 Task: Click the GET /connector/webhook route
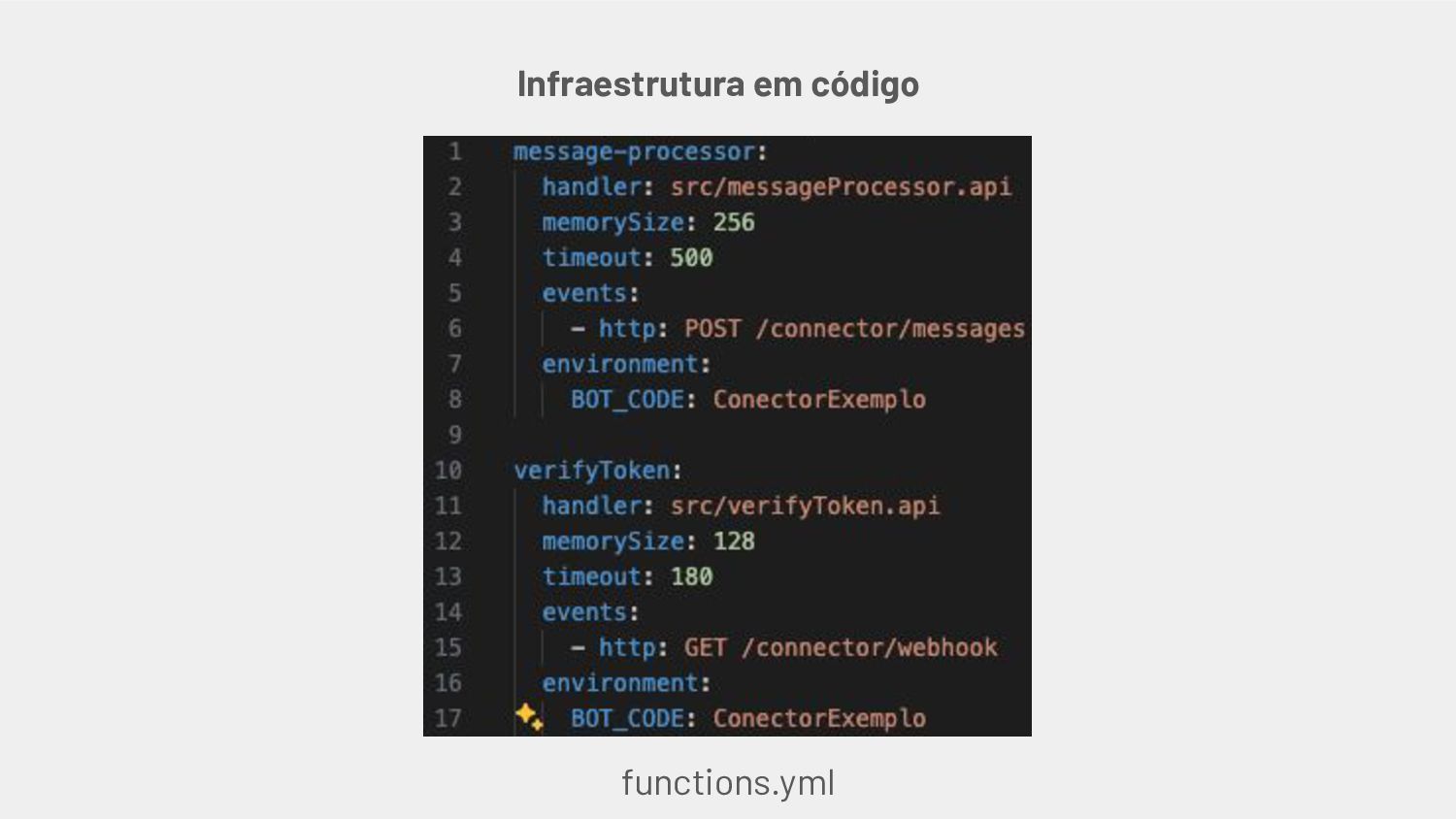pyautogui.click(x=841, y=647)
